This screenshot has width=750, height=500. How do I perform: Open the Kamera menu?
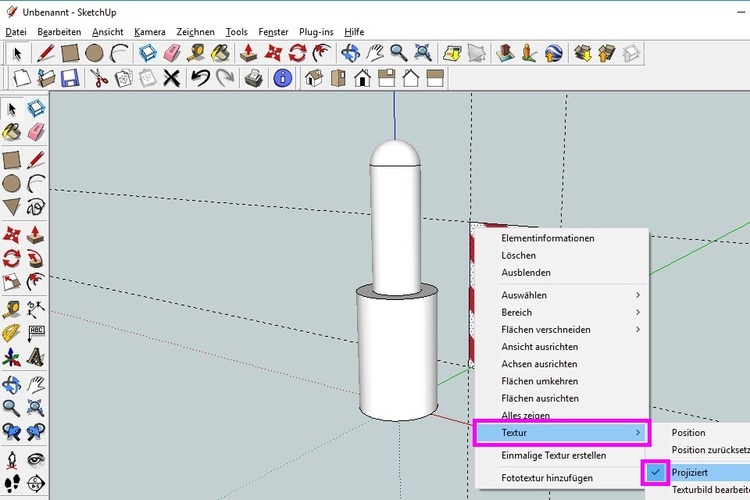pyautogui.click(x=150, y=32)
